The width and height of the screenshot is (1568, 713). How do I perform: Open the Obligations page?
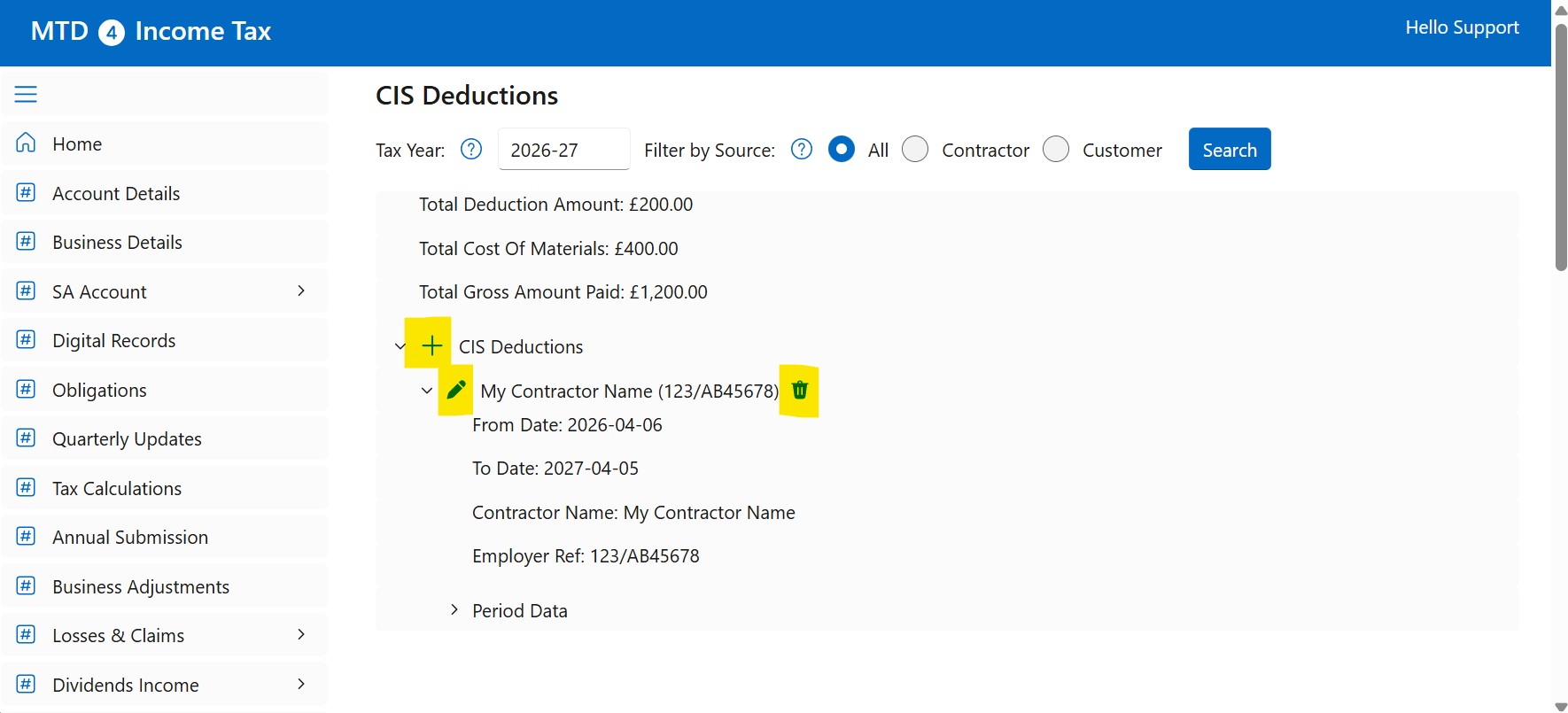165,390
